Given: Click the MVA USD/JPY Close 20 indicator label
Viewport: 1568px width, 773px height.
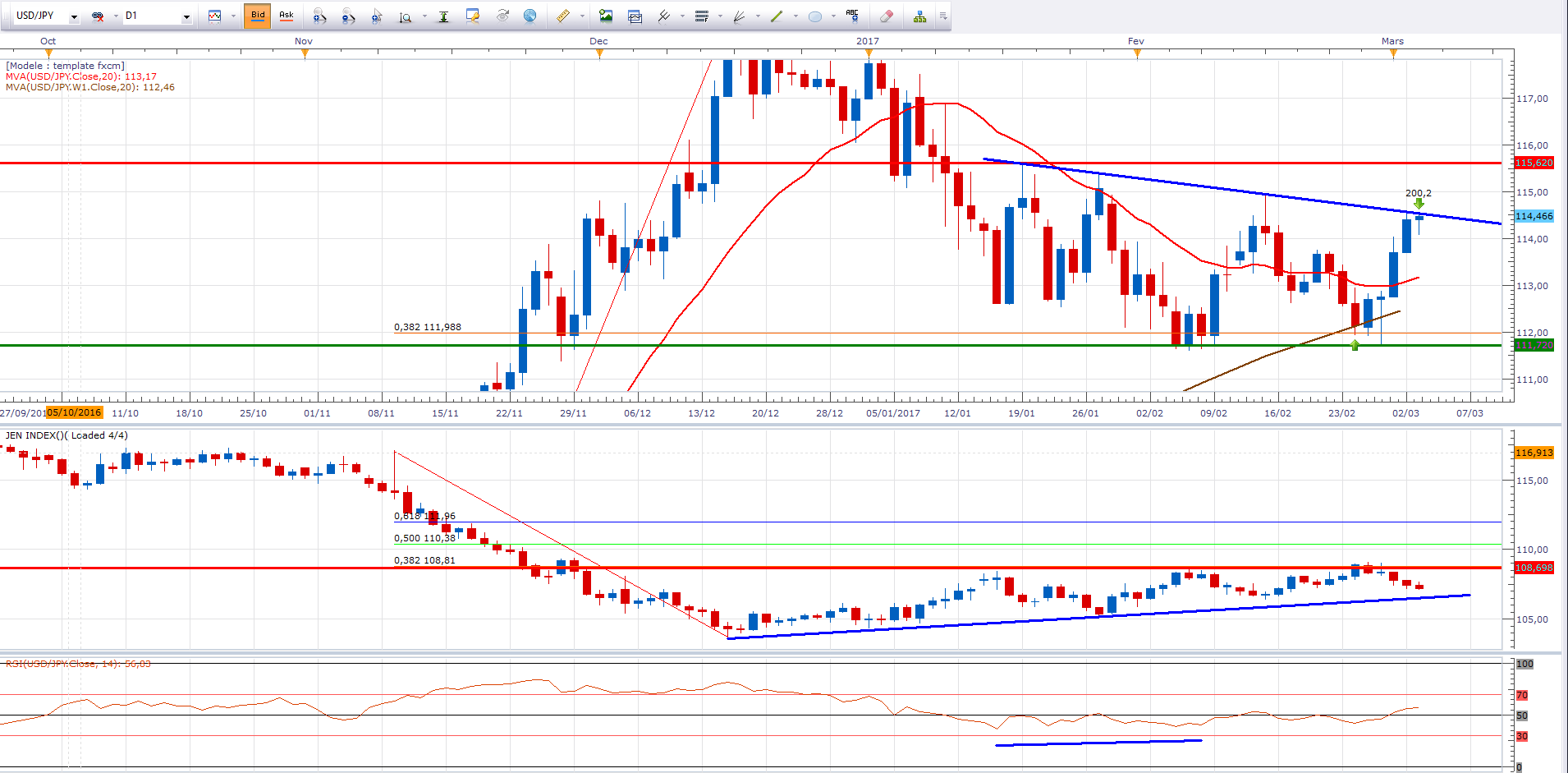Looking at the screenshot, I should coord(80,76).
